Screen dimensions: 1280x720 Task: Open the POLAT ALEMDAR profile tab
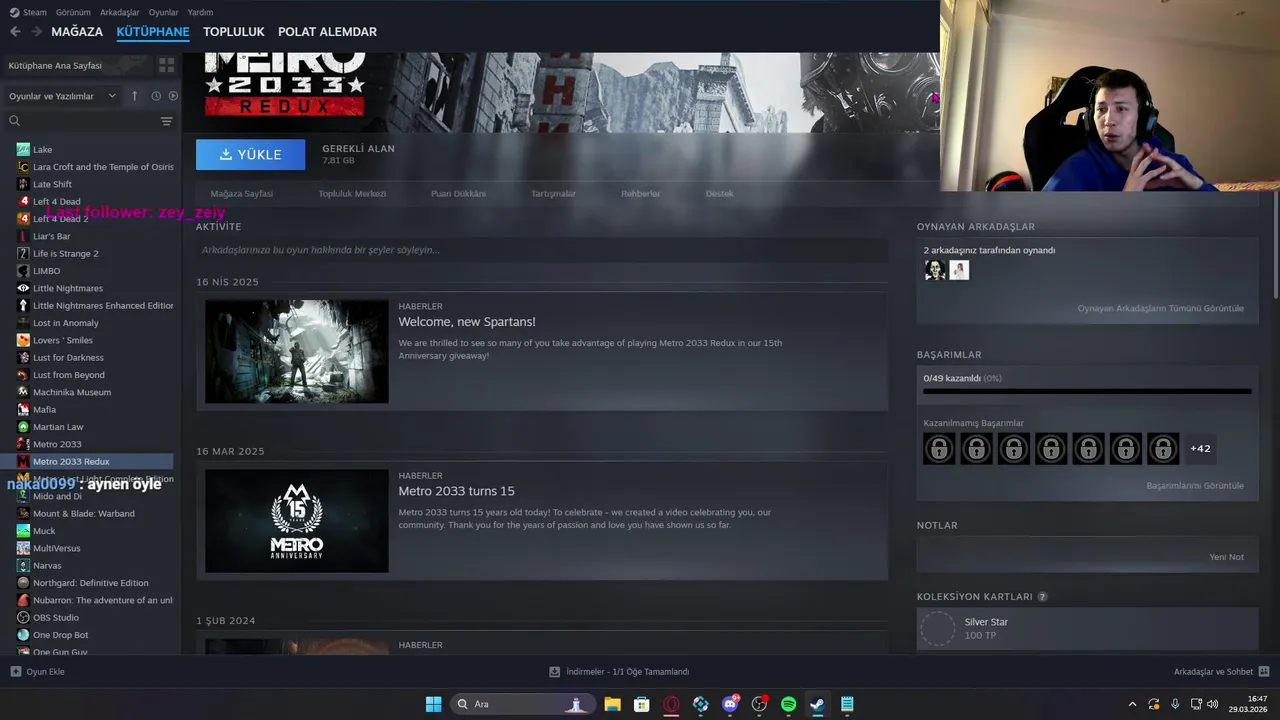coord(327,32)
